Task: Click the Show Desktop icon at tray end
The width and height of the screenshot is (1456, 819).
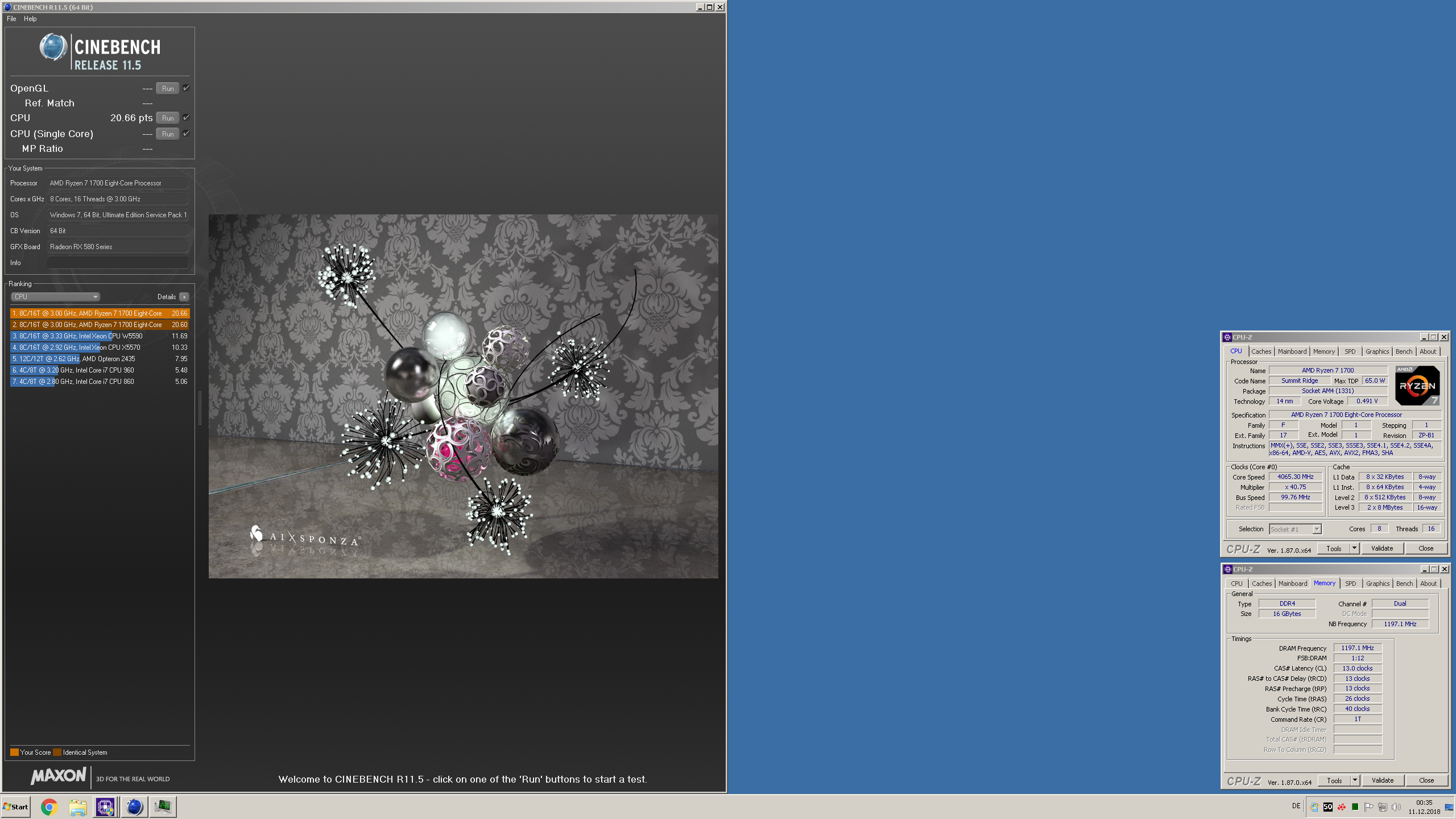Action: click(1449, 806)
